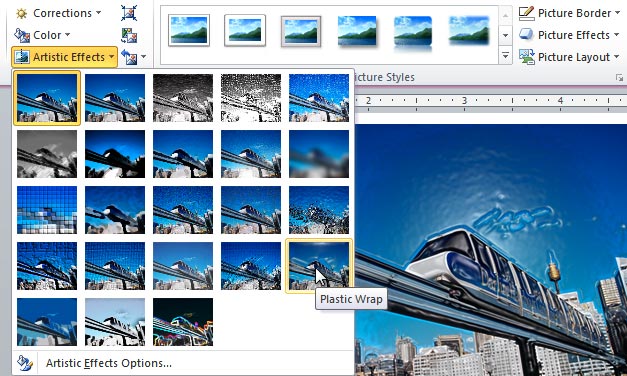The image size is (627, 376).
Task: Apply the grayscale Chalk Sketch effect
Action: pyautogui.click(x=47, y=154)
